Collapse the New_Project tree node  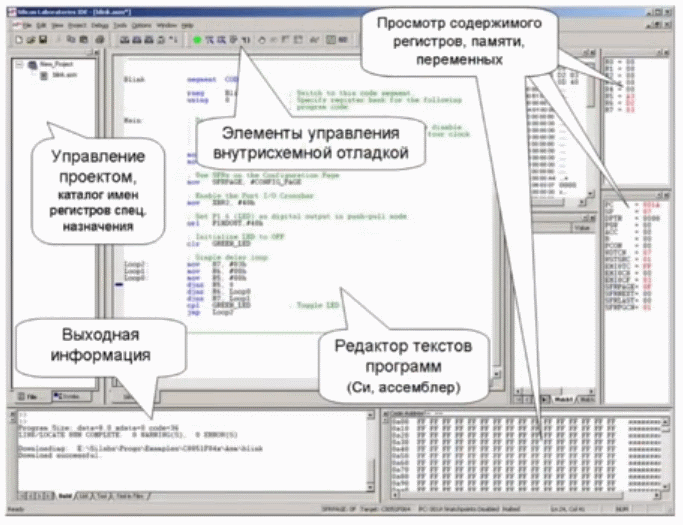click(x=20, y=64)
